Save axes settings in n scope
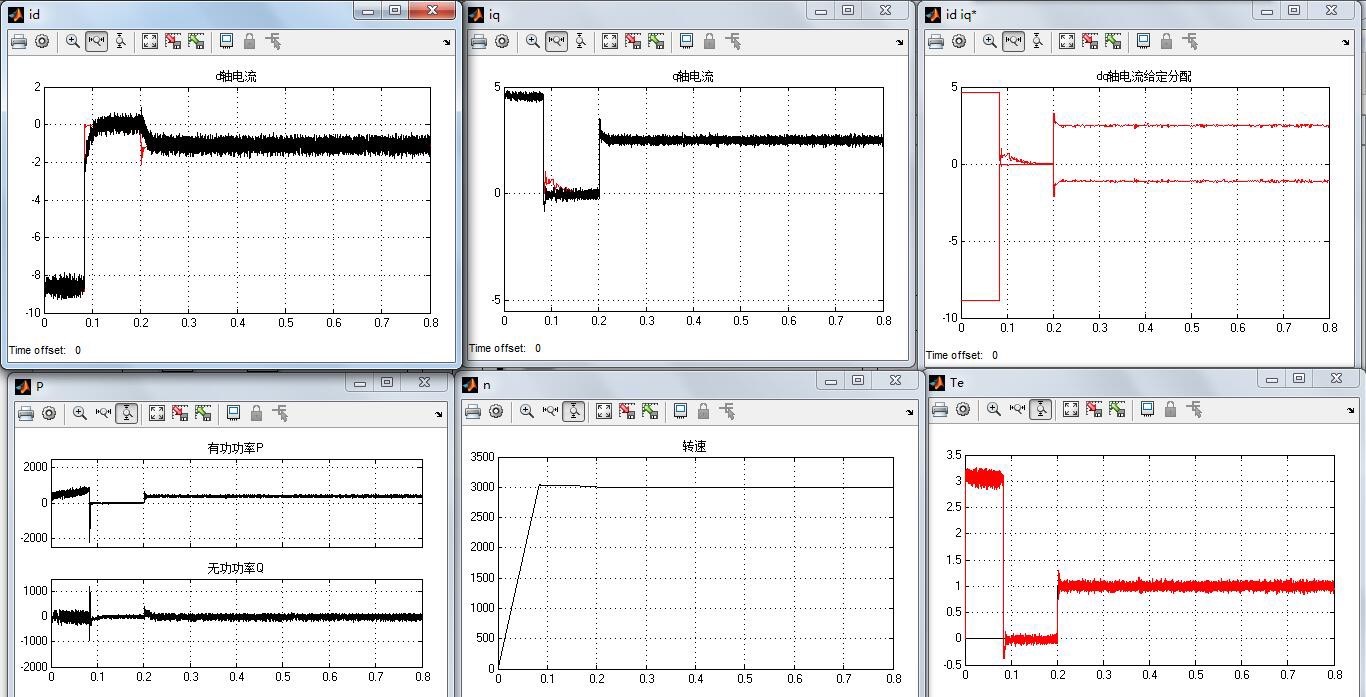 pos(627,411)
